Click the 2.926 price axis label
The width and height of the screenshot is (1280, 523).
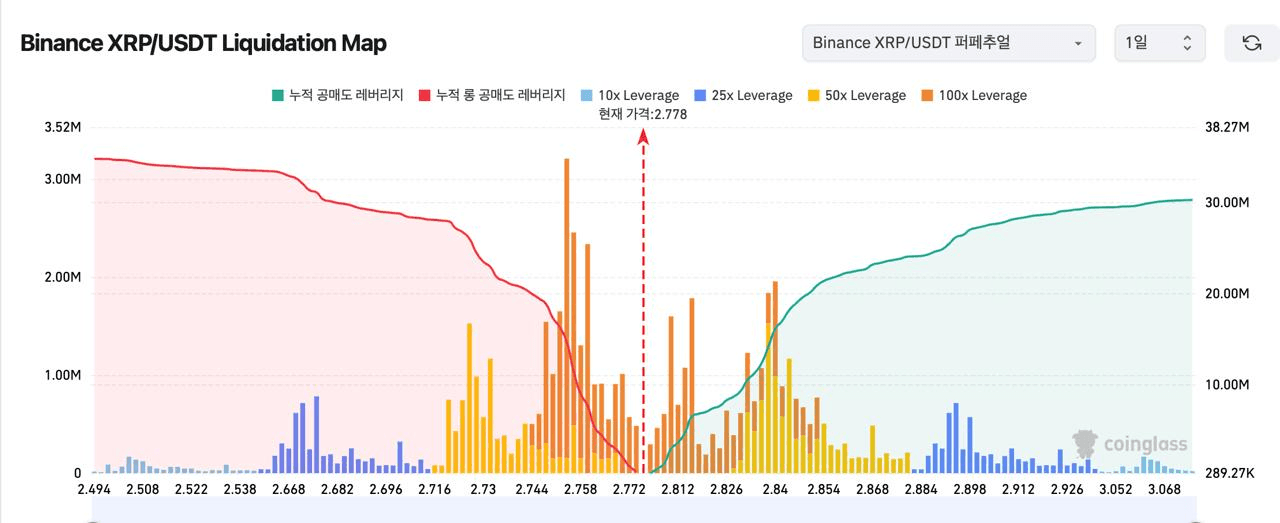[1067, 489]
